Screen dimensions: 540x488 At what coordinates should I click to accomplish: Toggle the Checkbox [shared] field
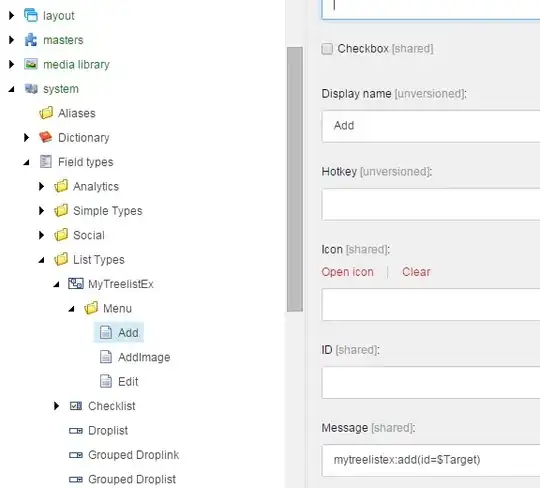tap(327, 49)
